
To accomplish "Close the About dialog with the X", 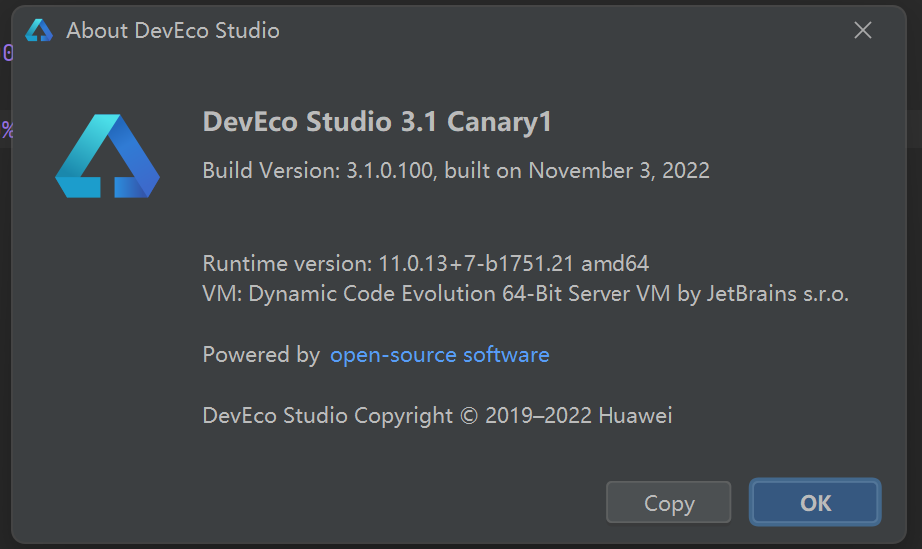I will point(863,30).
